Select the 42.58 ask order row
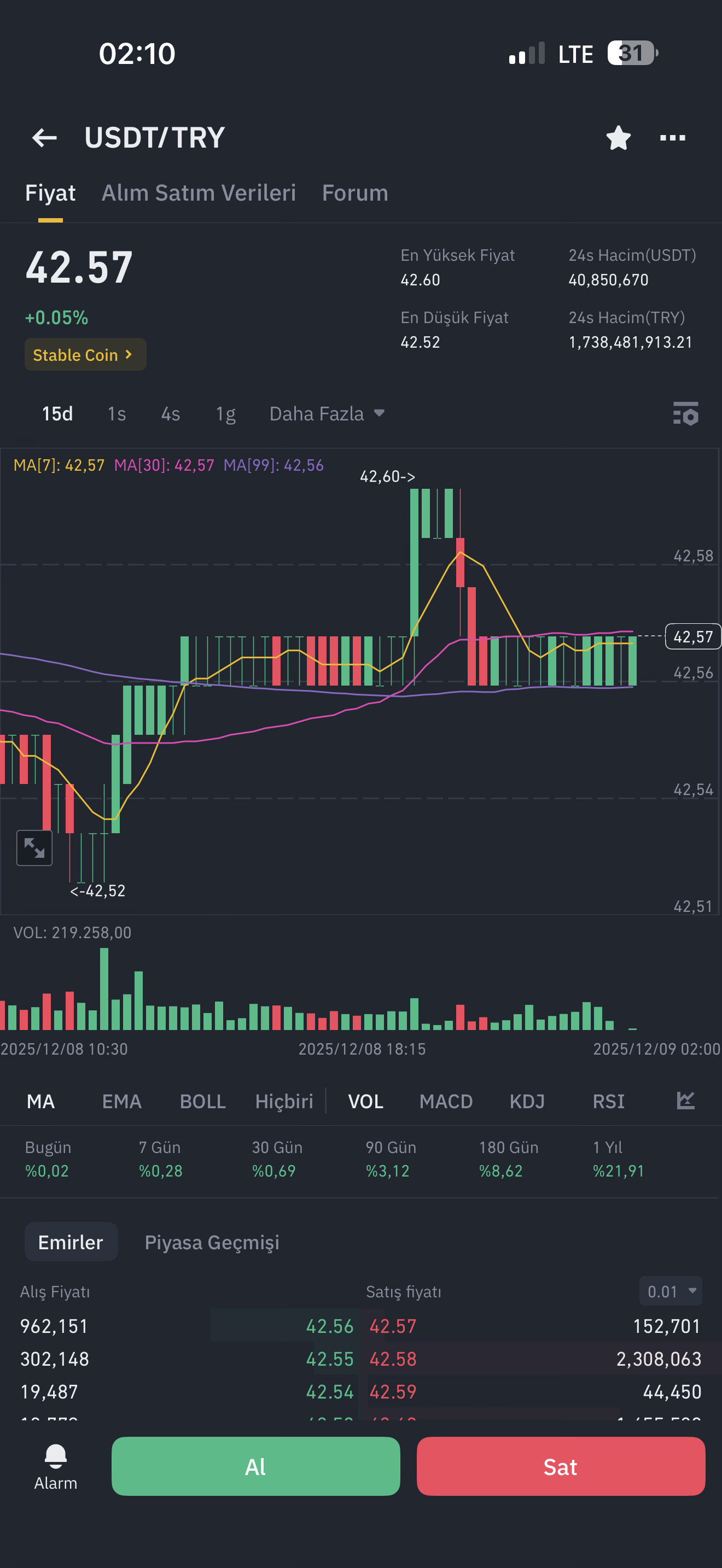This screenshot has width=722, height=1568. click(535, 1359)
